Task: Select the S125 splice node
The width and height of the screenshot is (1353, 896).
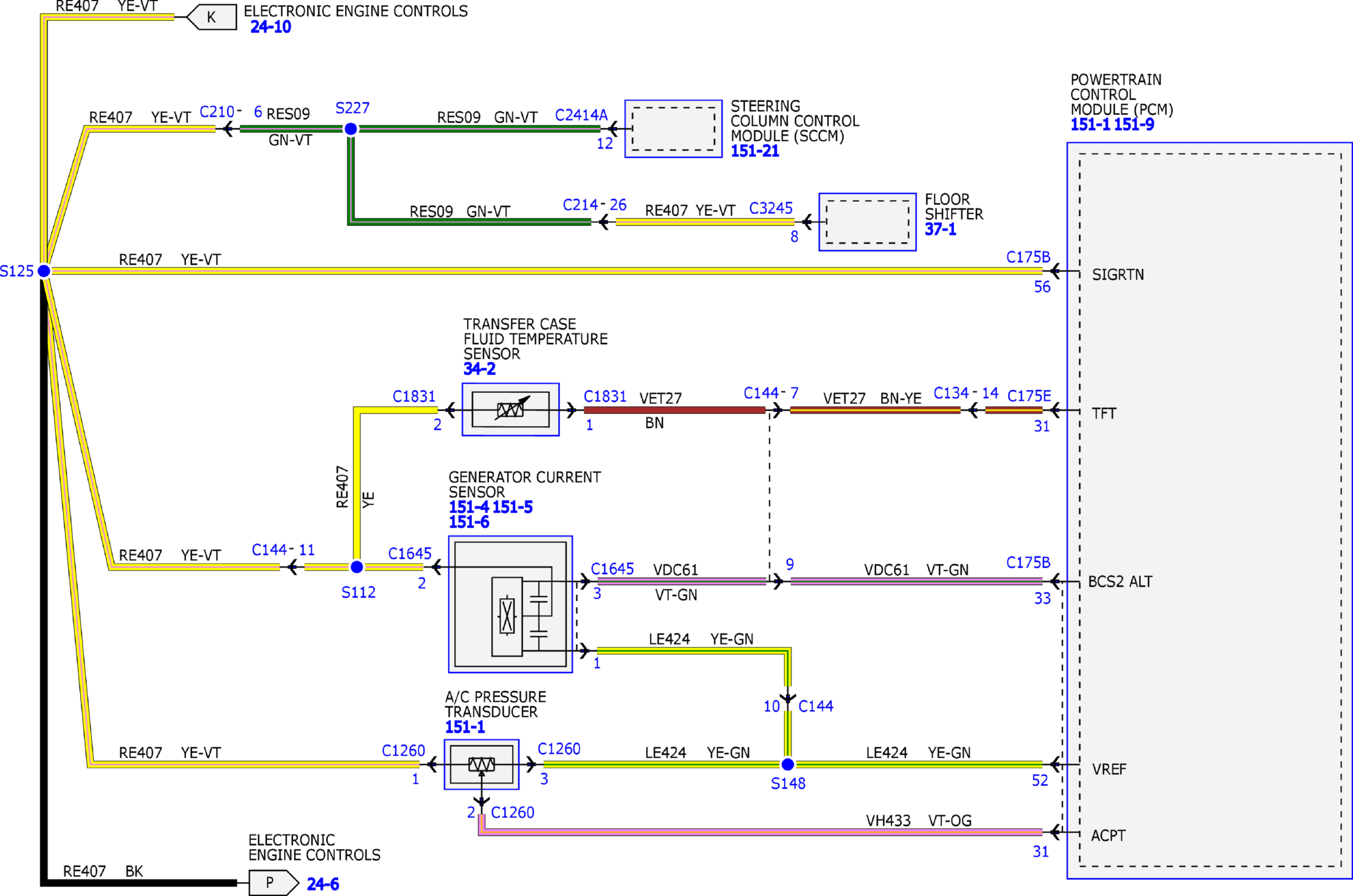Action: pos(44,271)
